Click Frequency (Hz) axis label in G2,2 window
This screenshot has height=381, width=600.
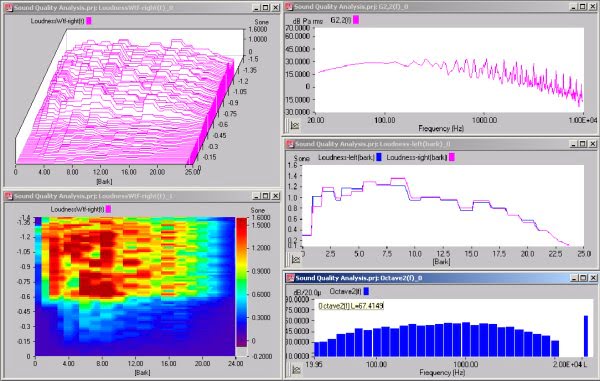441,129
